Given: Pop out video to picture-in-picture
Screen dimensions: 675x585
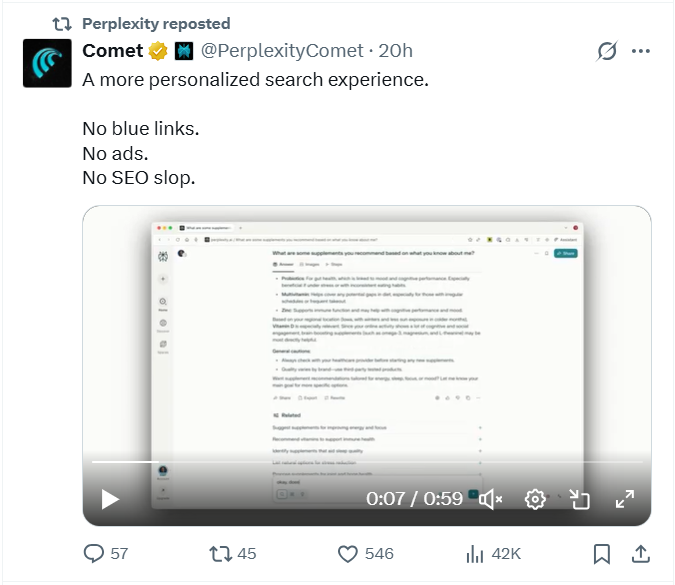Looking at the screenshot, I should coord(579,499).
